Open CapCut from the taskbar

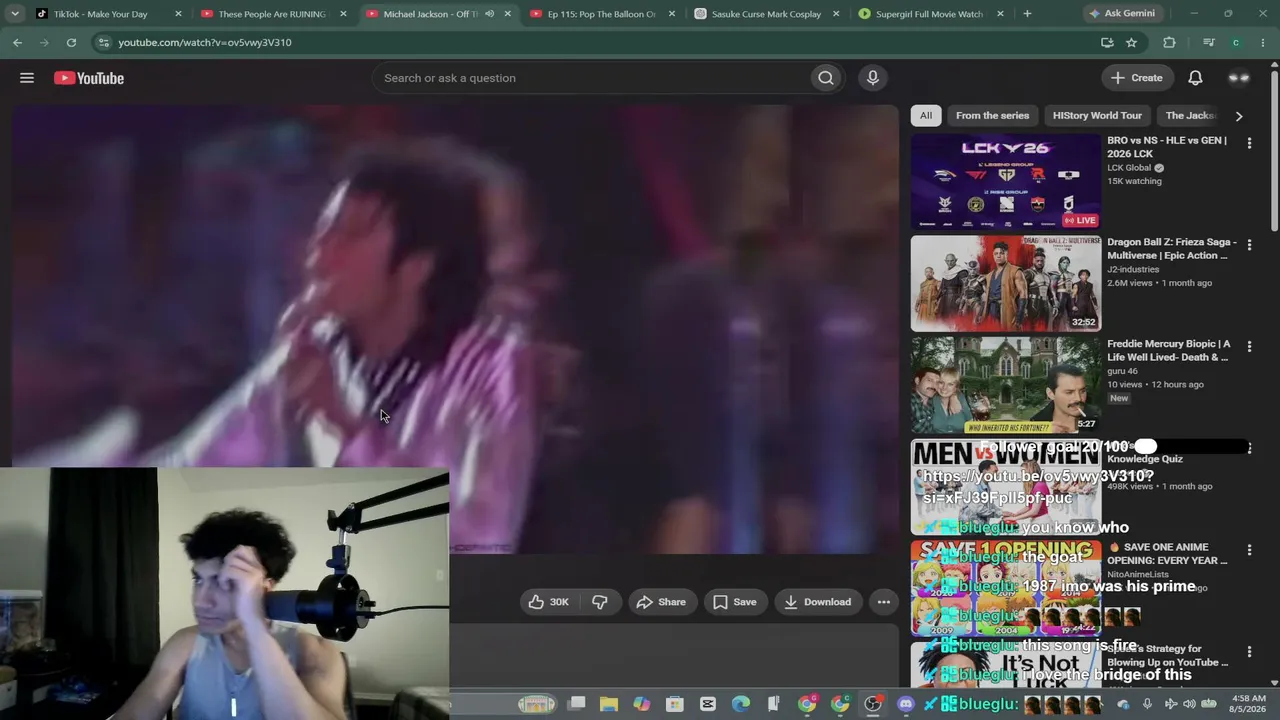coord(708,704)
